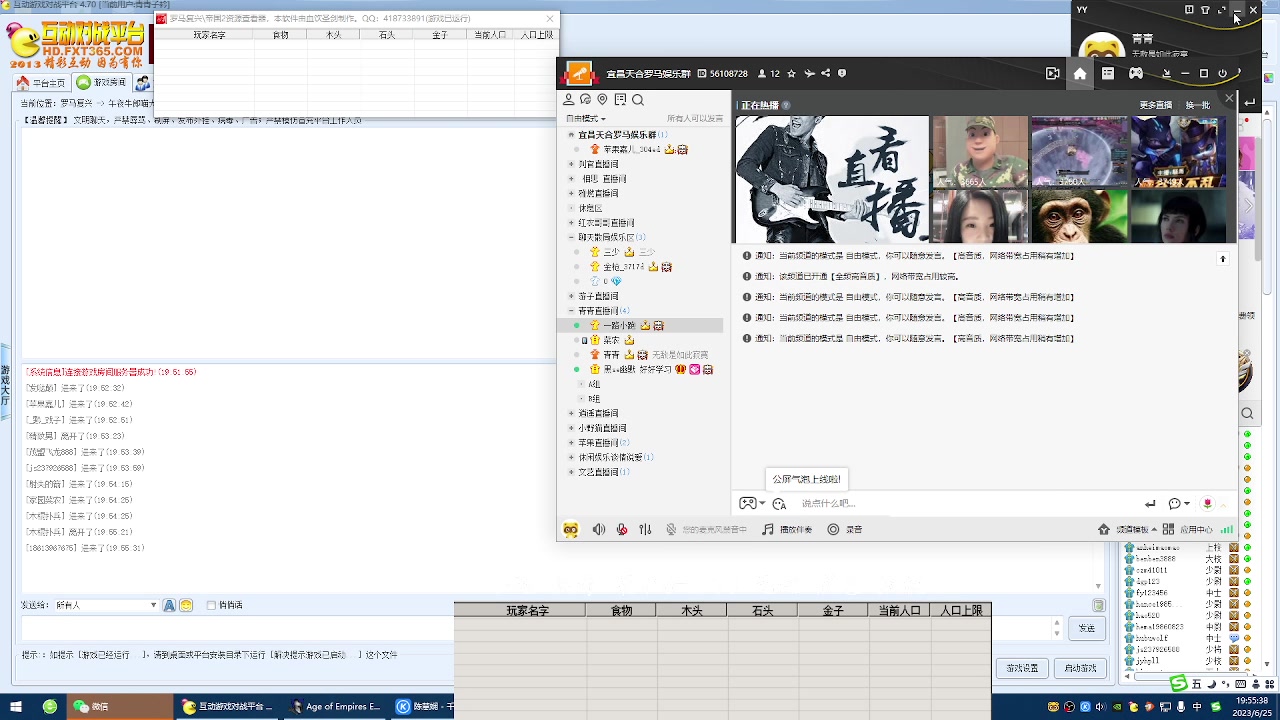Open Age of Empires from the taskbar
Image resolution: width=1280 pixels, height=720 pixels.
tap(334, 706)
